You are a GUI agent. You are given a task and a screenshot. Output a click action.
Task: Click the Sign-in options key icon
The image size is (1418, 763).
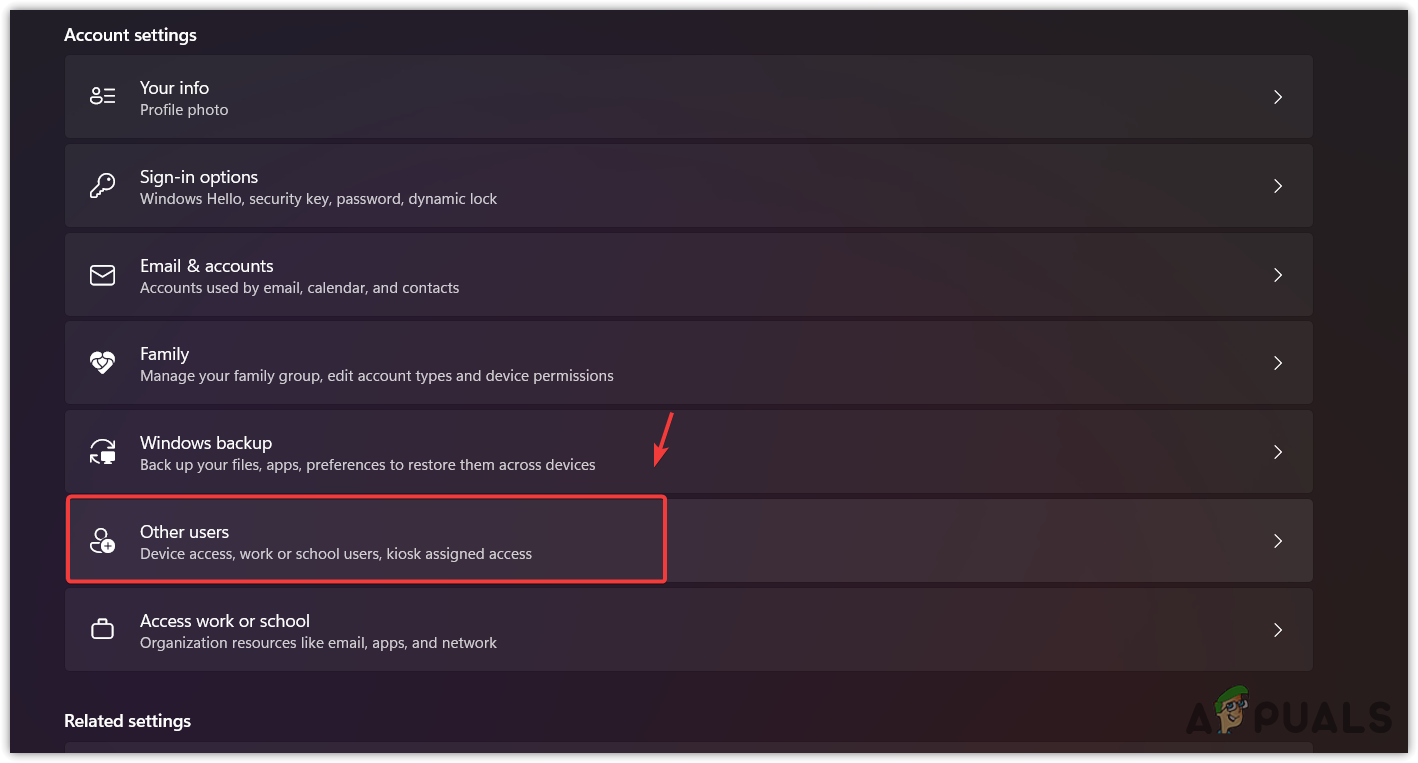click(x=103, y=186)
